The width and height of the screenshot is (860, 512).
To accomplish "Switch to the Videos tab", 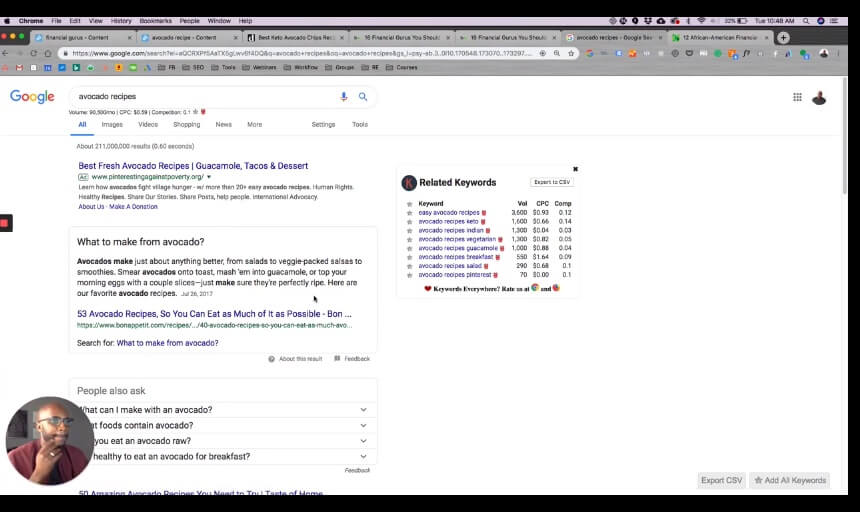I will point(148,124).
